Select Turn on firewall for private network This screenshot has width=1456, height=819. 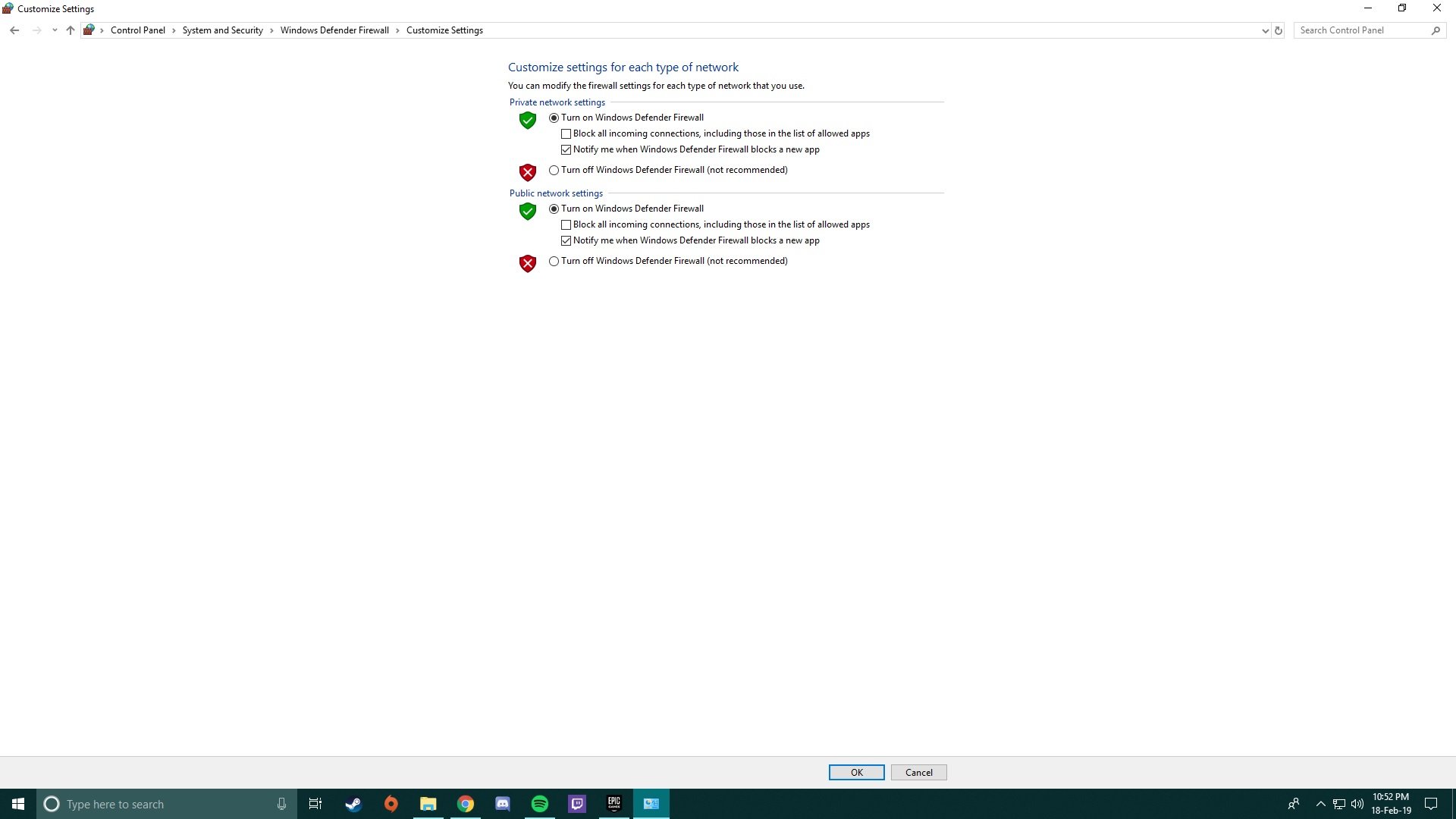(x=554, y=118)
